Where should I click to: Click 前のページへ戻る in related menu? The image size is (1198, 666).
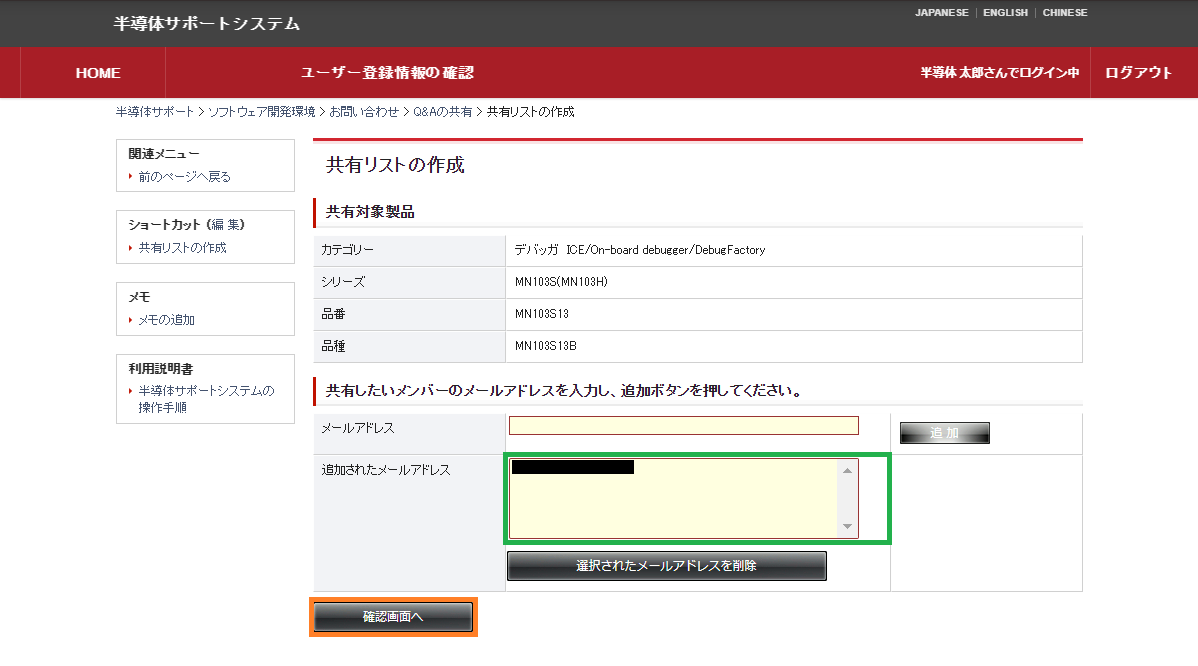pos(184,176)
